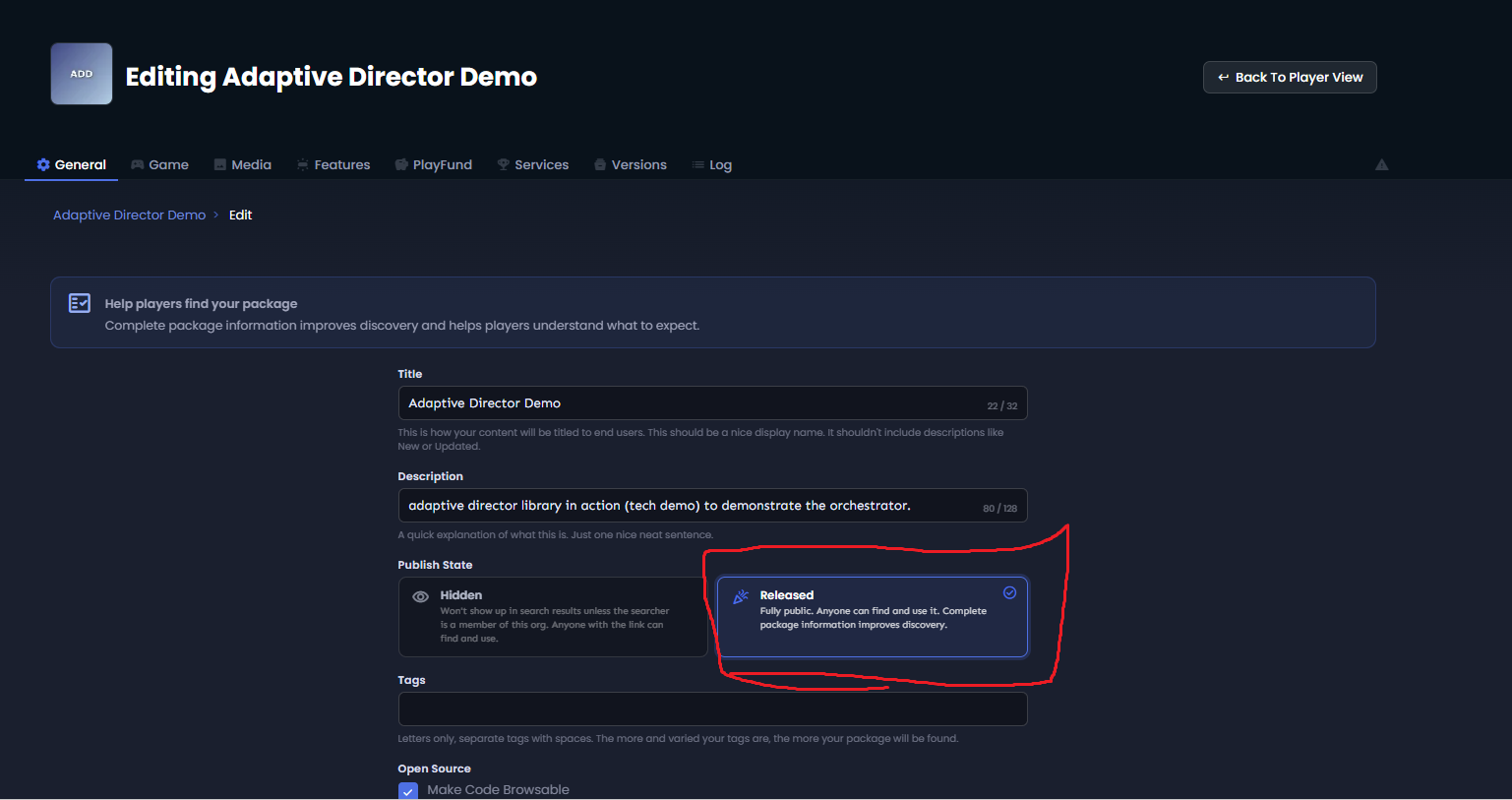The image size is (1512, 800).
Task: Click the PlayFund tab icon
Action: [x=401, y=164]
